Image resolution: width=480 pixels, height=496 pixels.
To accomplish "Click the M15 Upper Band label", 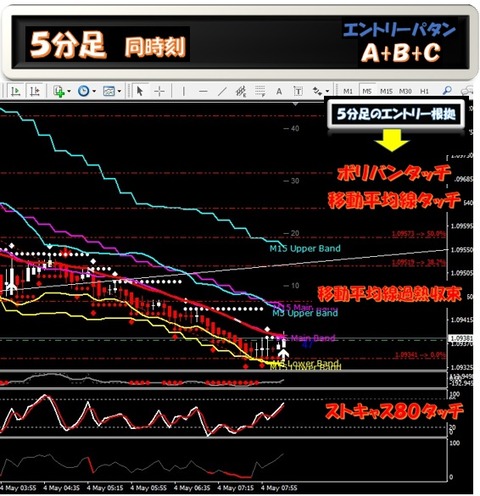I will [x=305, y=248].
